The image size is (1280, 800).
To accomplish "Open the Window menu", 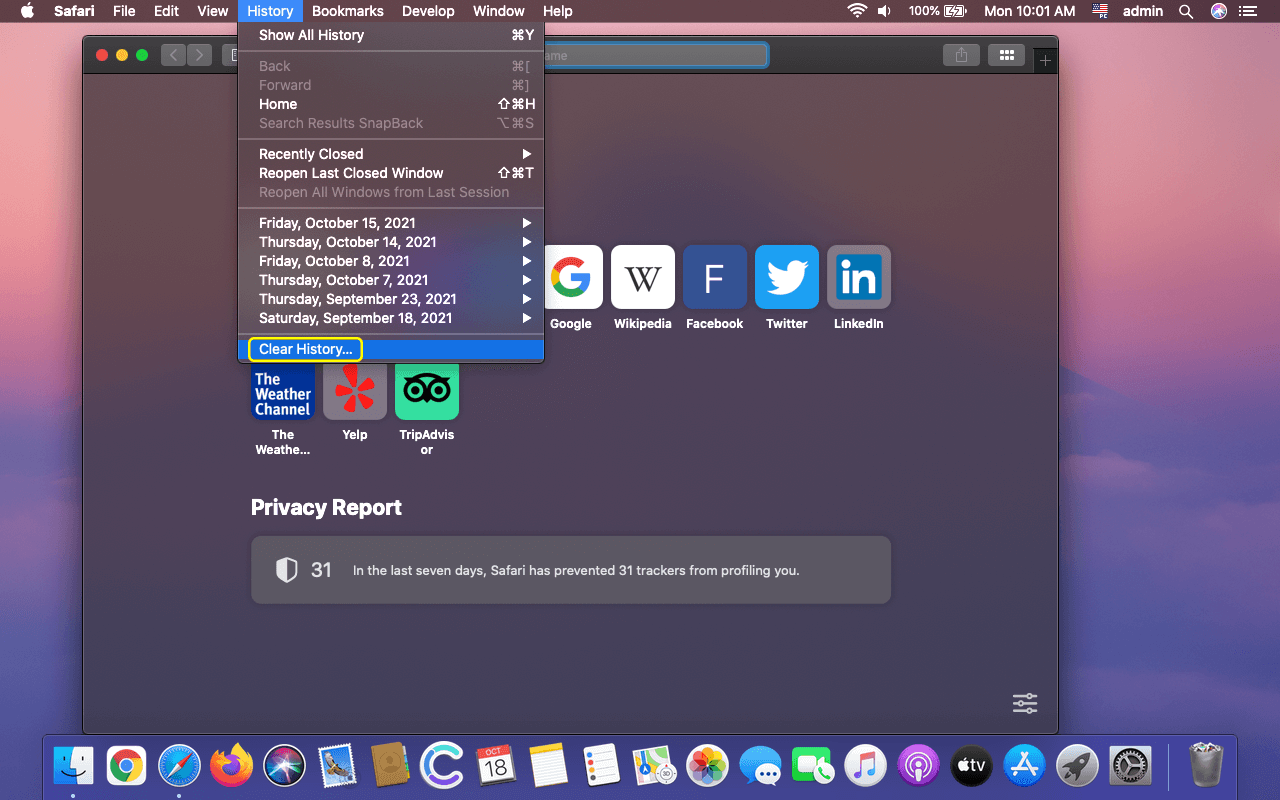I will point(499,11).
